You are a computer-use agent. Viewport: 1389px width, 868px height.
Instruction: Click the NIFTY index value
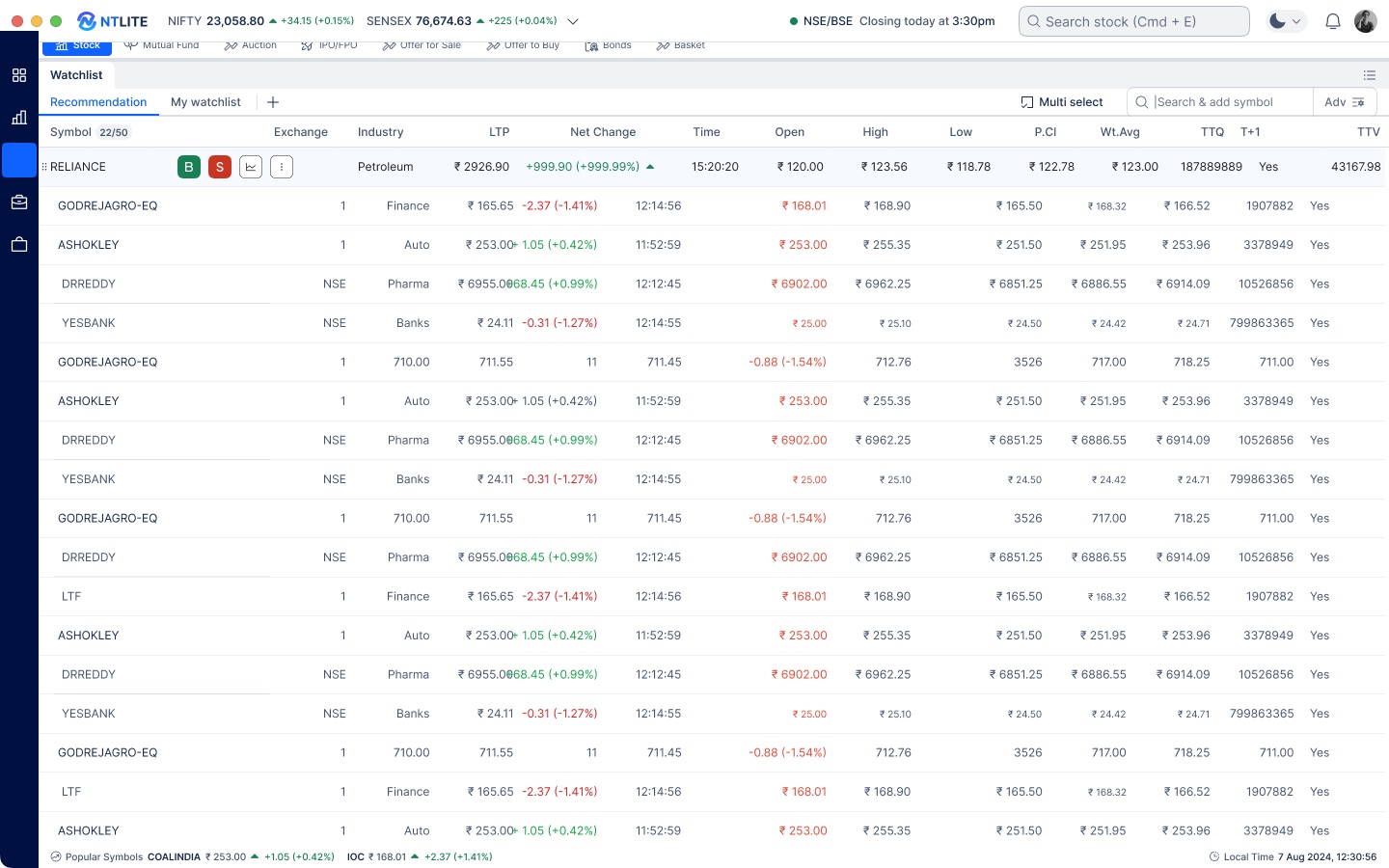(x=235, y=21)
